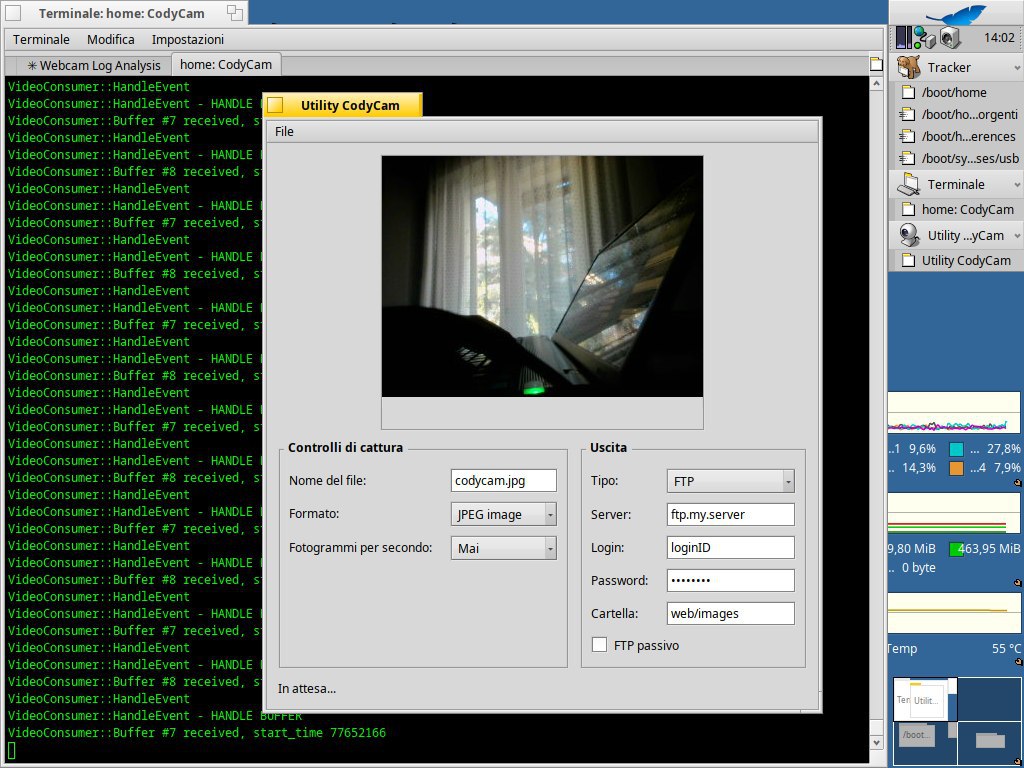Click the cyan color swatch in activity monitor
Viewport: 1024px width, 768px height.
[957, 449]
